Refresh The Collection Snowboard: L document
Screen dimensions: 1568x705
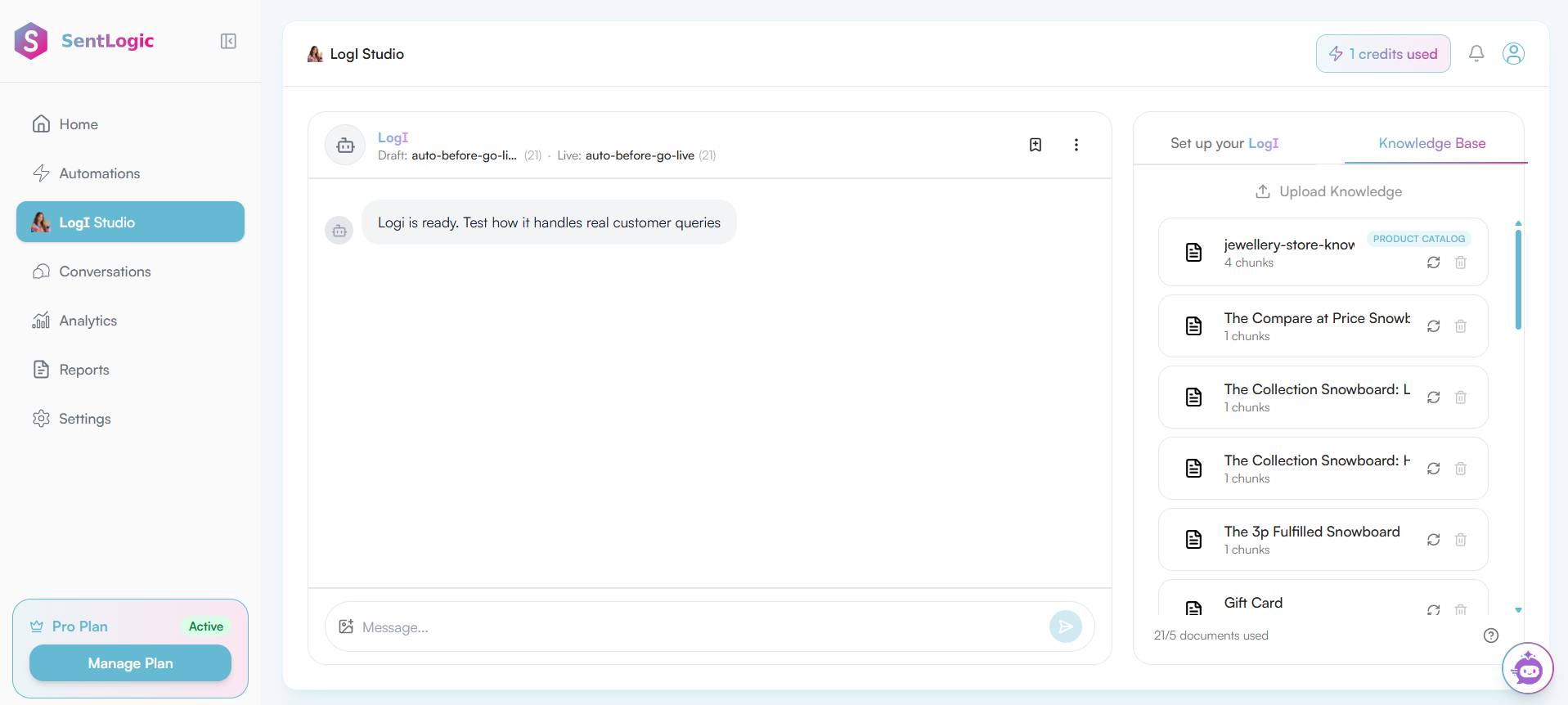click(x=1434, y=397)
